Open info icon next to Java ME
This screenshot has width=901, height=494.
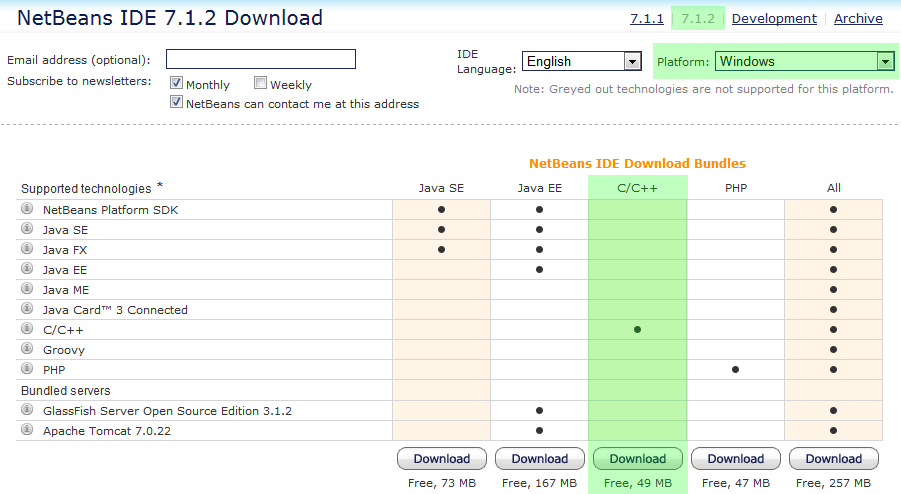(27, 288)
